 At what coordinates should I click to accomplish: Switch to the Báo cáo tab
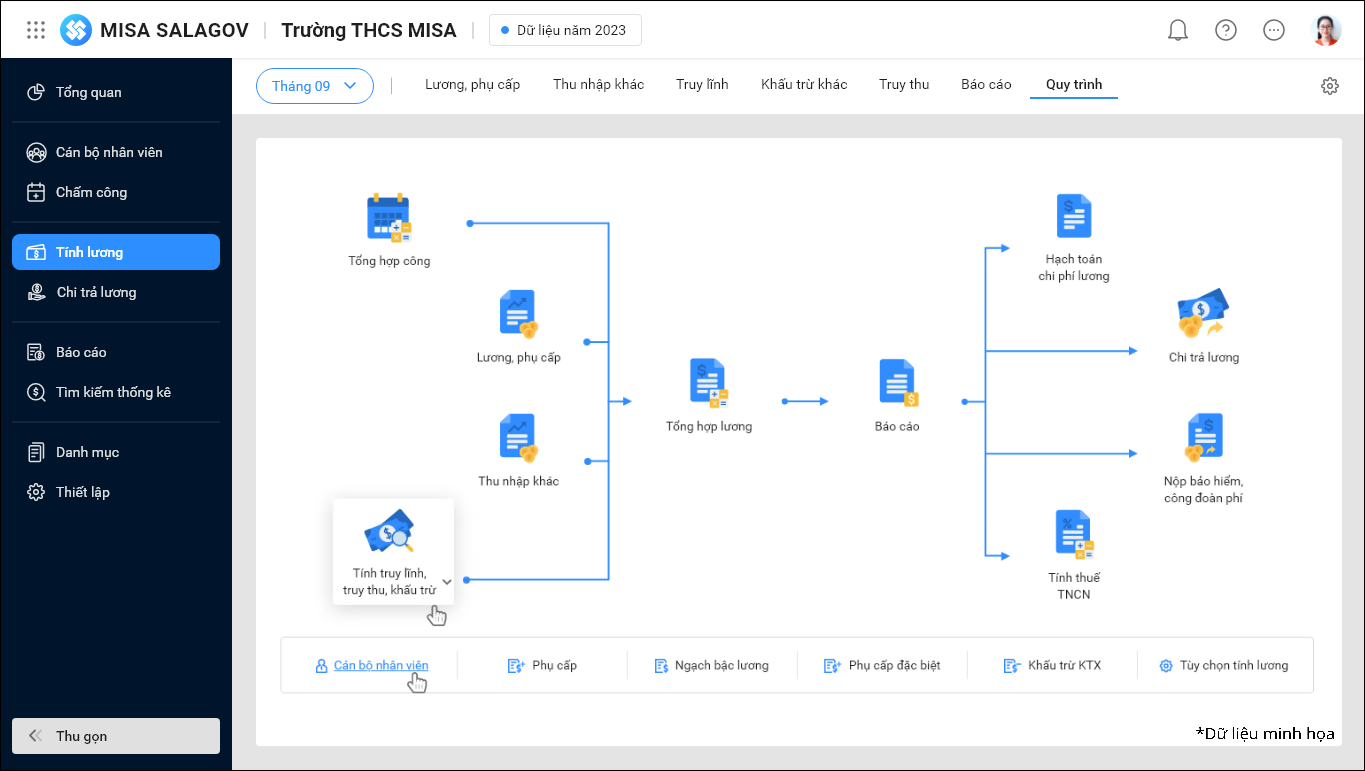pos(986,85)
